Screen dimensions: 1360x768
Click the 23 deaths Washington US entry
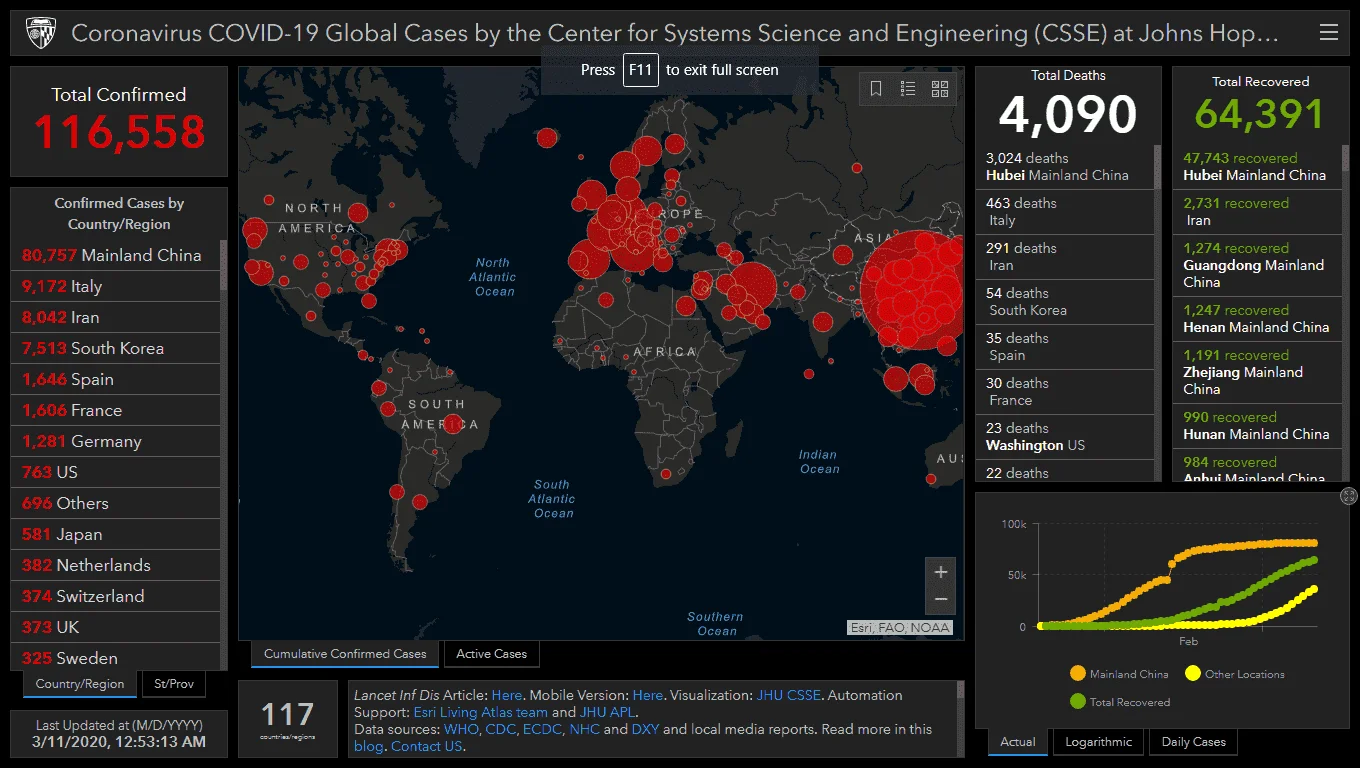coord(1066,437)
